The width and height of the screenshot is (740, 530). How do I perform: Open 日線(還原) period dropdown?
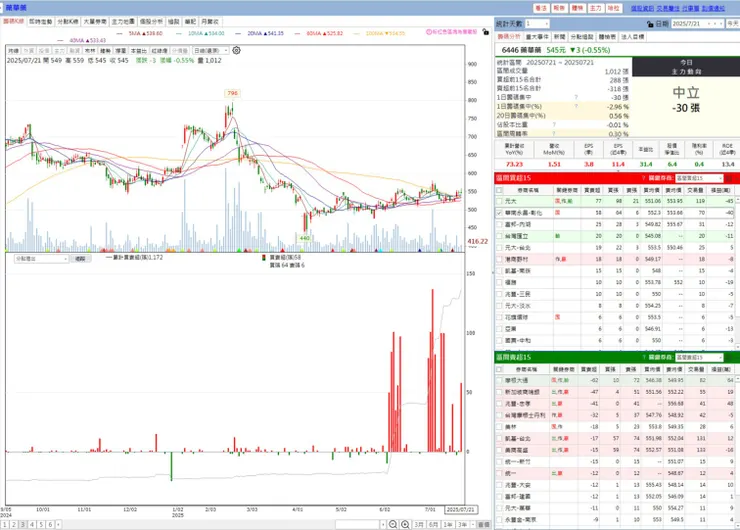210,50
